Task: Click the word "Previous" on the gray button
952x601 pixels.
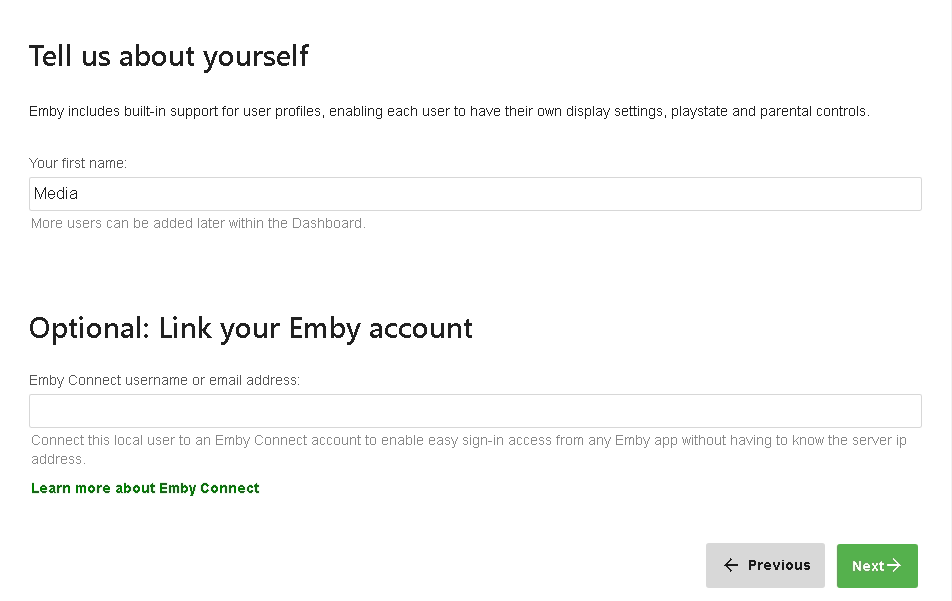Action: [x=779, y=566]
